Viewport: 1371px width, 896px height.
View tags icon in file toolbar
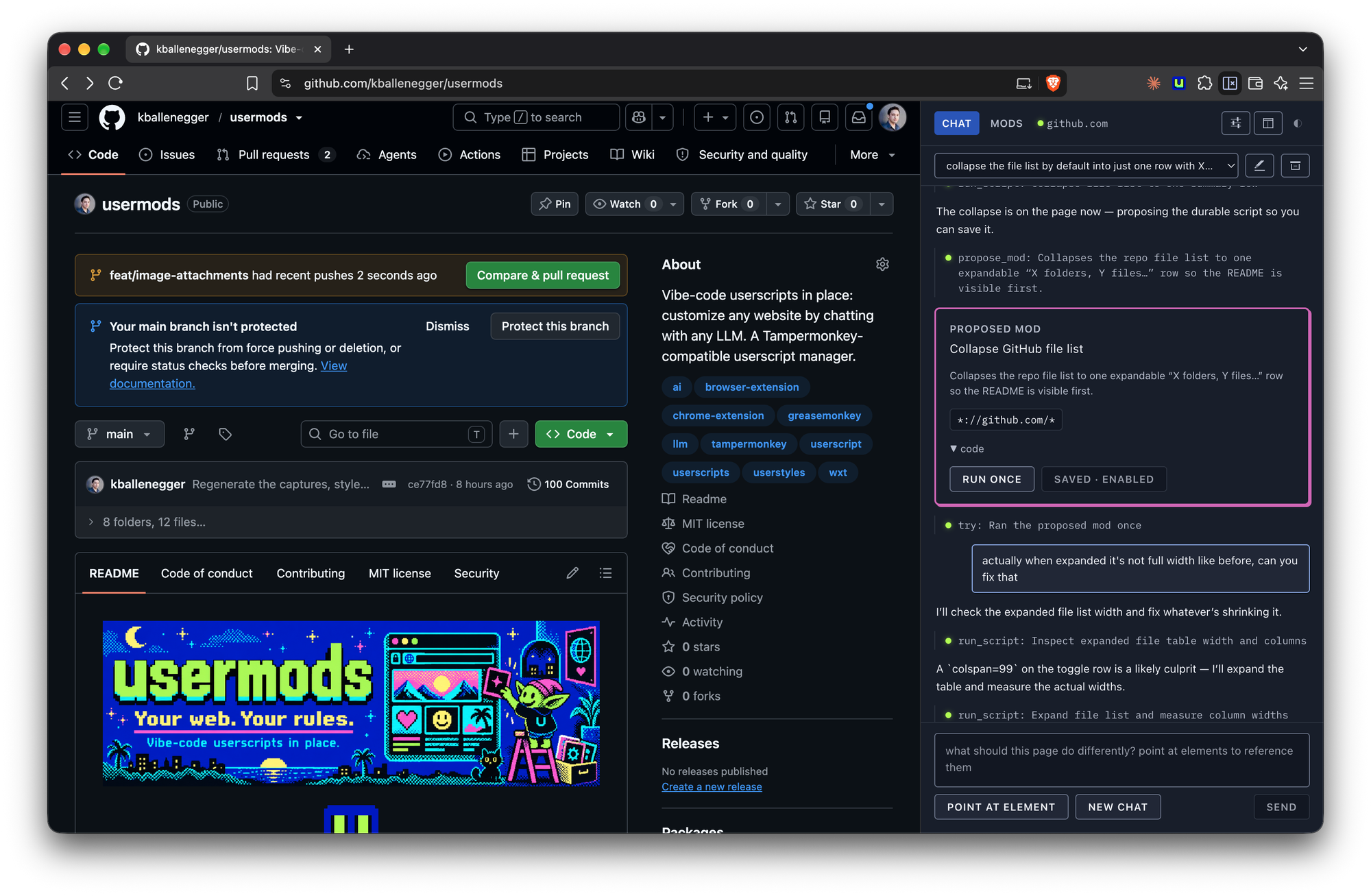[x=225, y=434]
